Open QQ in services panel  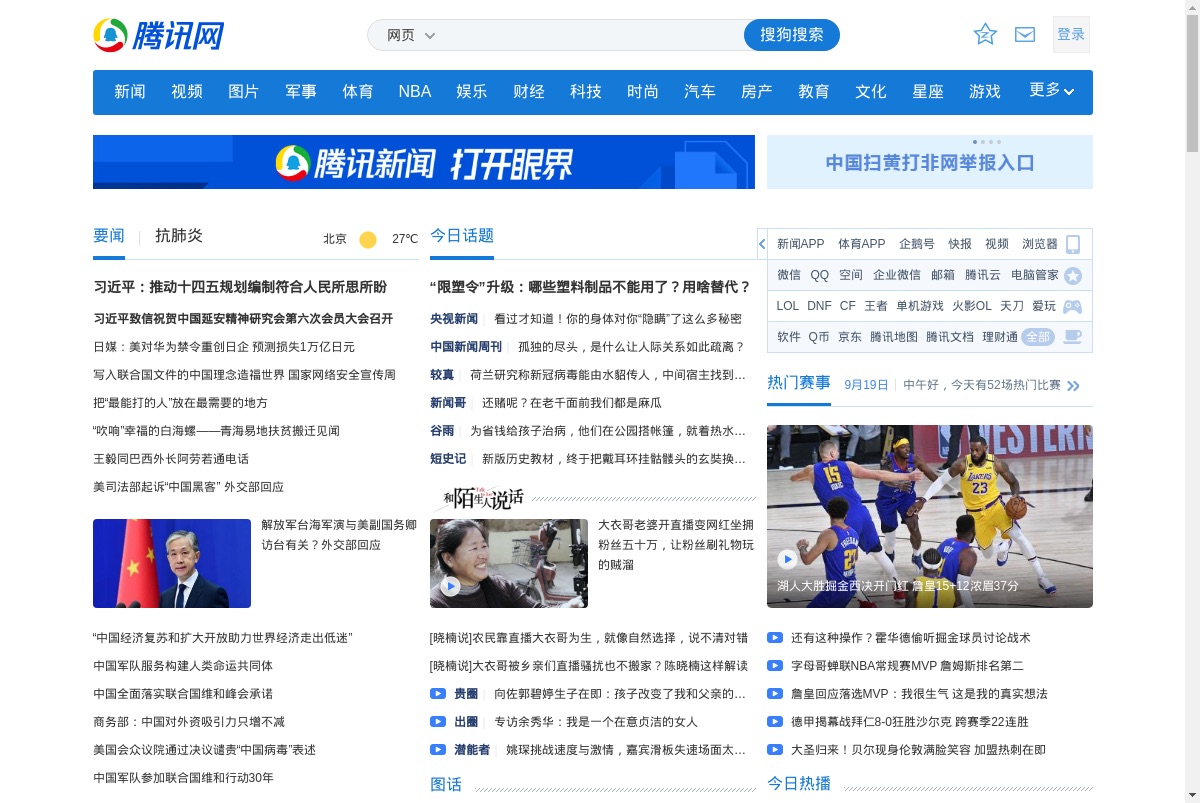(820, 275)
